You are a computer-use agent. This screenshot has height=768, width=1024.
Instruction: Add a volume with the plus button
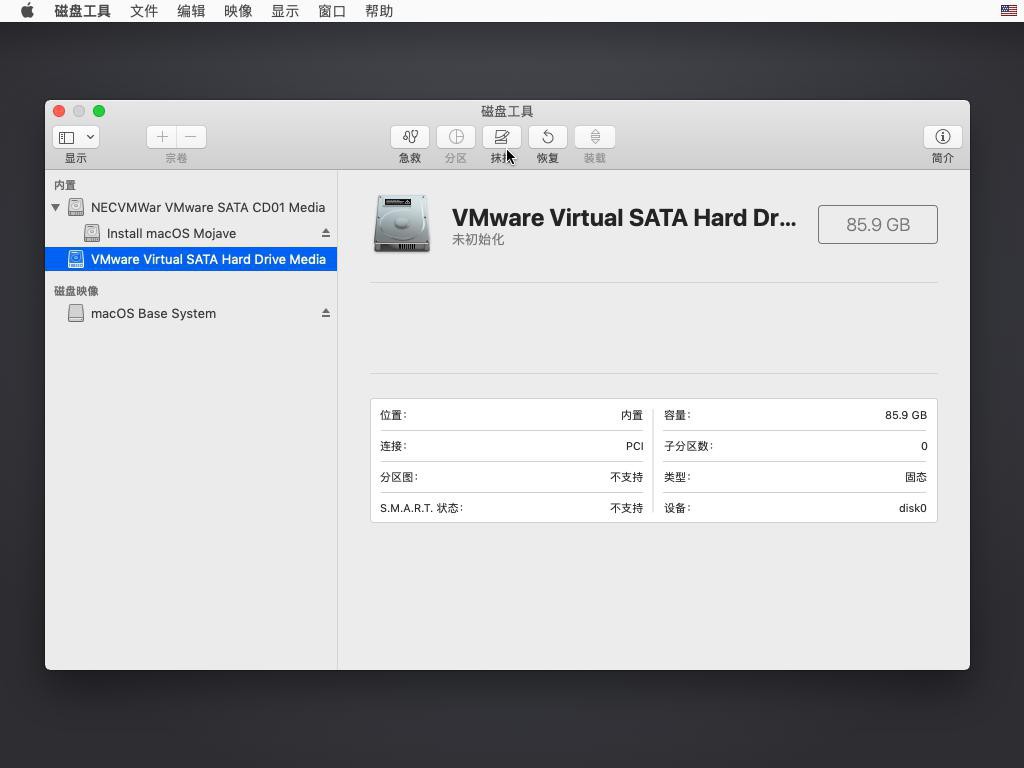click(x=162, y=137)
